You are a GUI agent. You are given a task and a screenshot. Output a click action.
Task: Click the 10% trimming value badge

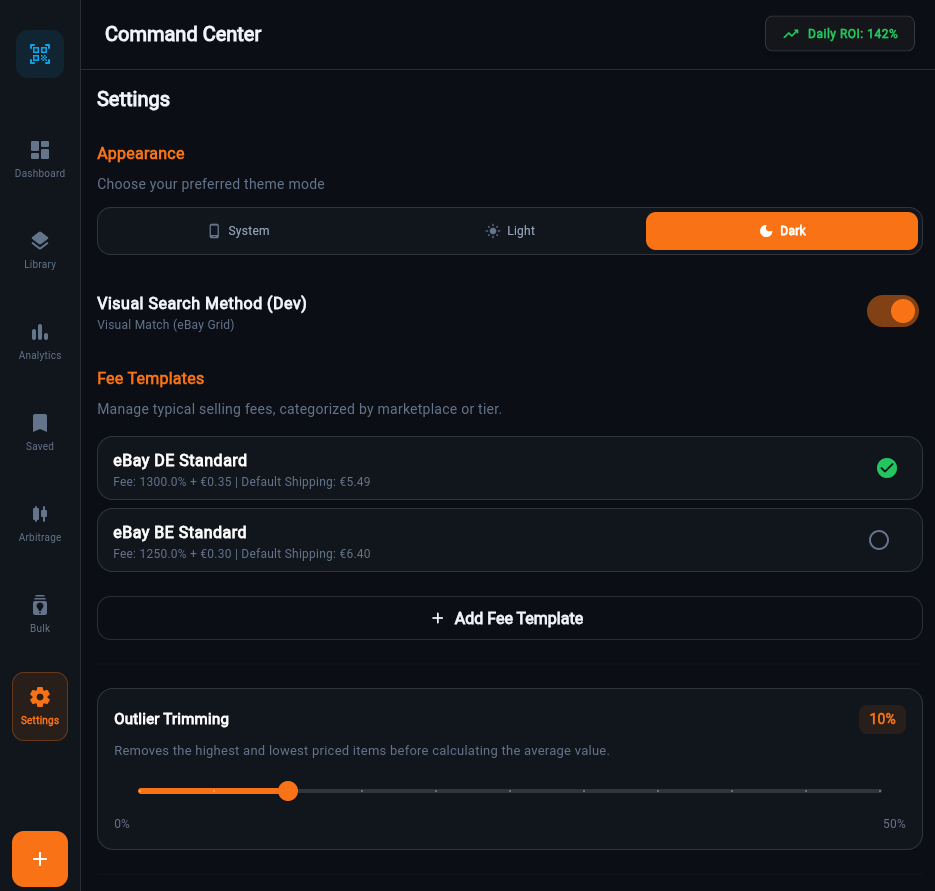pyautogui.click(x=882, y=719)
